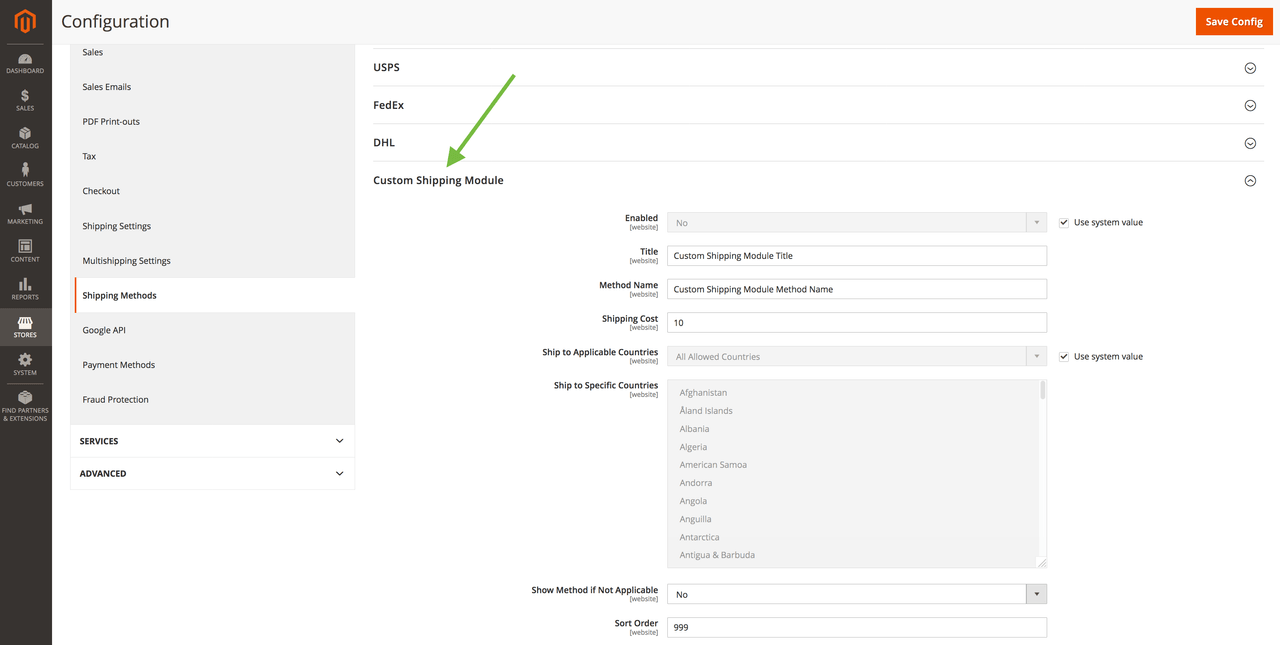
Task: Click the Method Name input field
Action: (x=857, y=289)
